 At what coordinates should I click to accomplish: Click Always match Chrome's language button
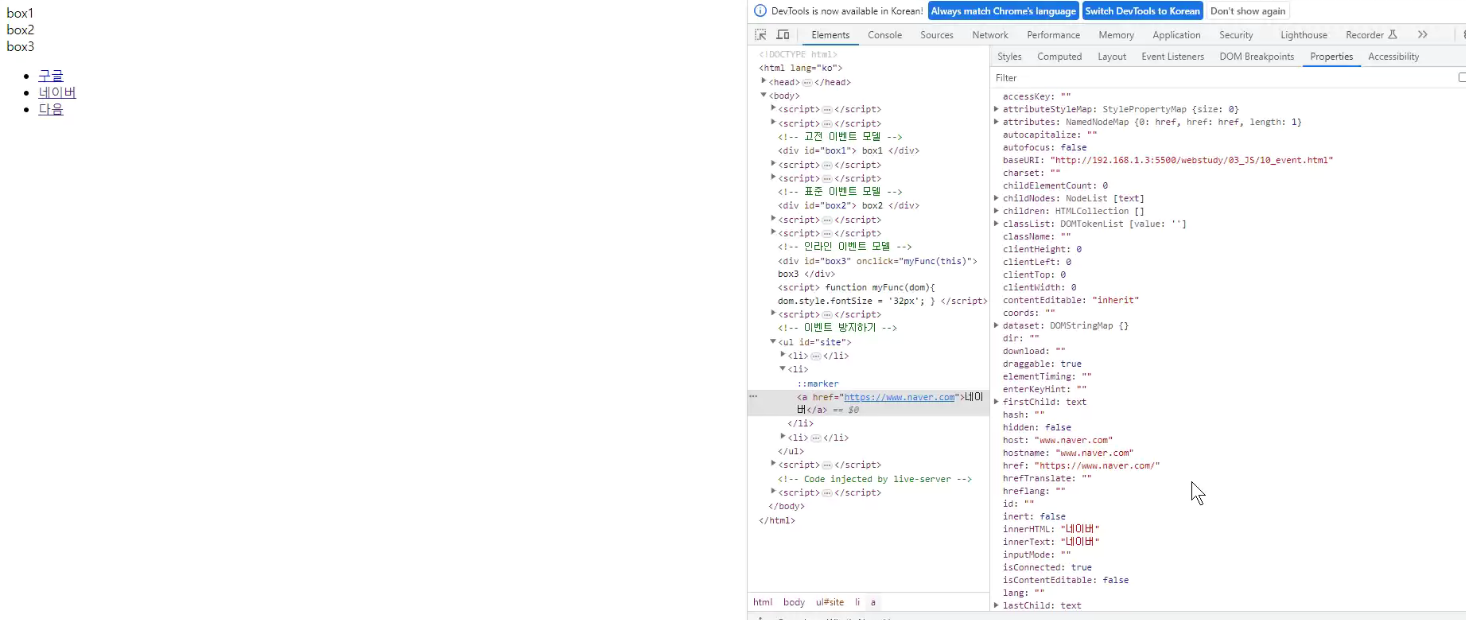1003,11
